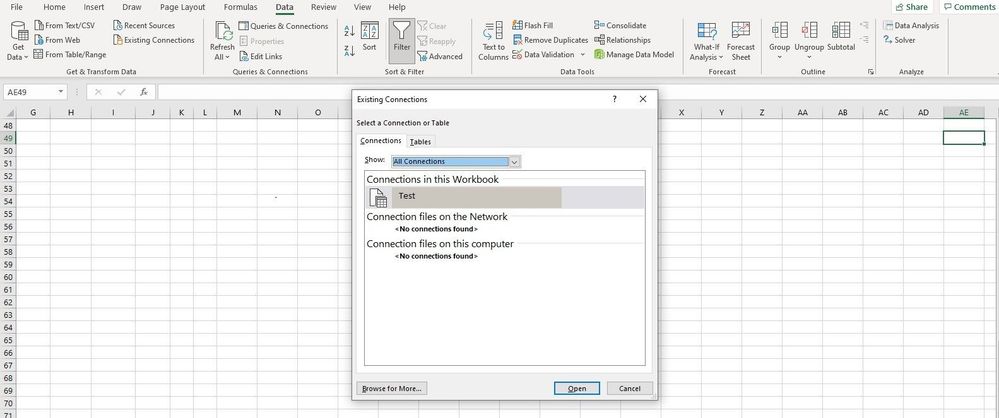
Task: Switch to the Insert ribbon tab
Action: pyautogui.click(x=94, y=7)
